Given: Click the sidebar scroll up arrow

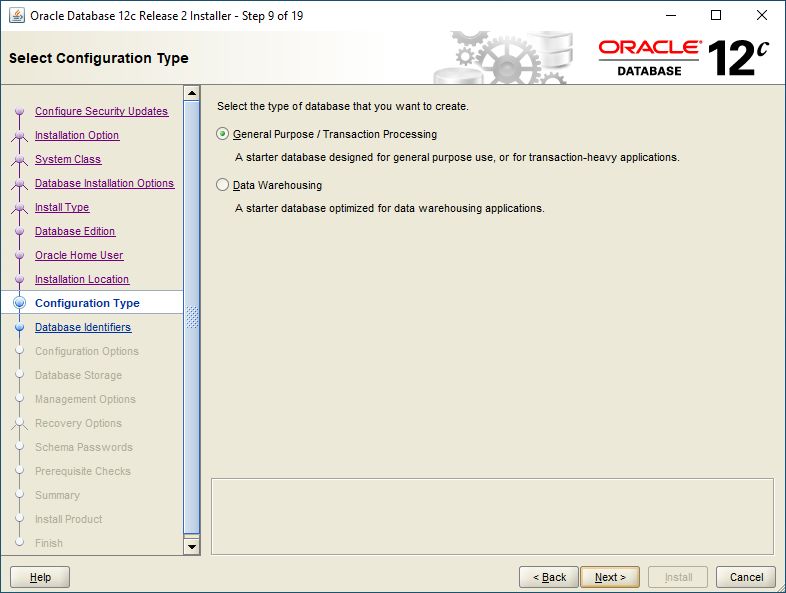Looking at the screenshot, I should pyautogui.click(x=191, y=93).
